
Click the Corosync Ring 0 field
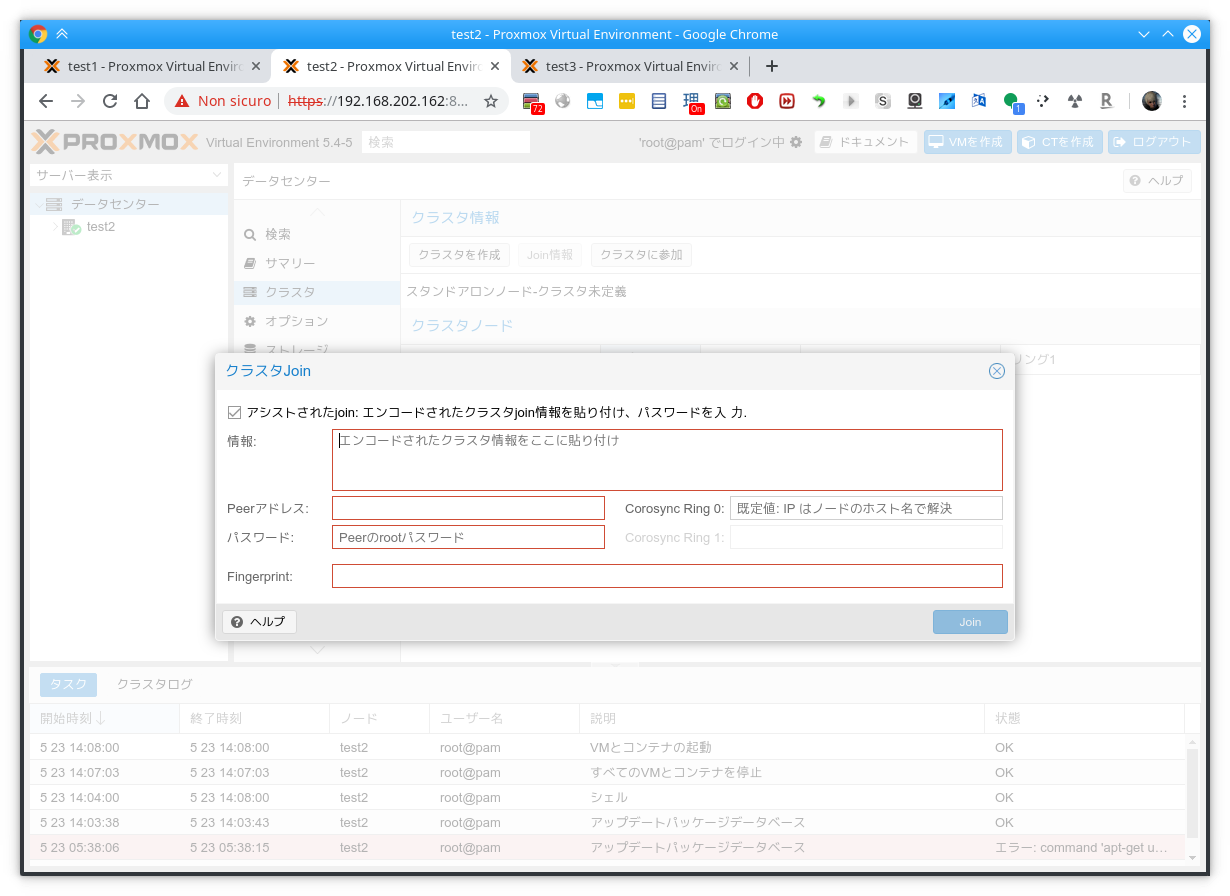tap(865, 508)
